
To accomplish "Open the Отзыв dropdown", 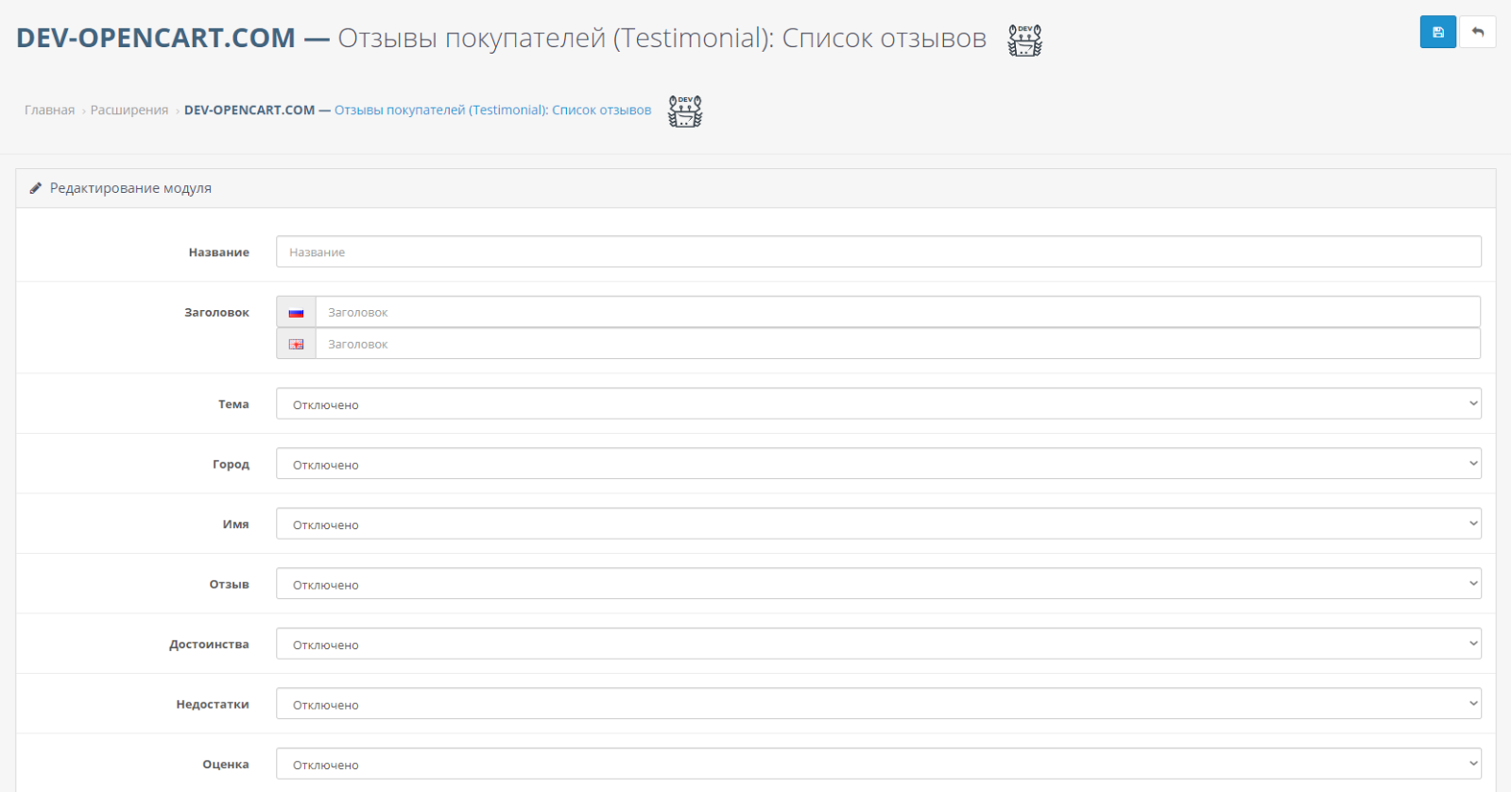I will coord(878,584).
